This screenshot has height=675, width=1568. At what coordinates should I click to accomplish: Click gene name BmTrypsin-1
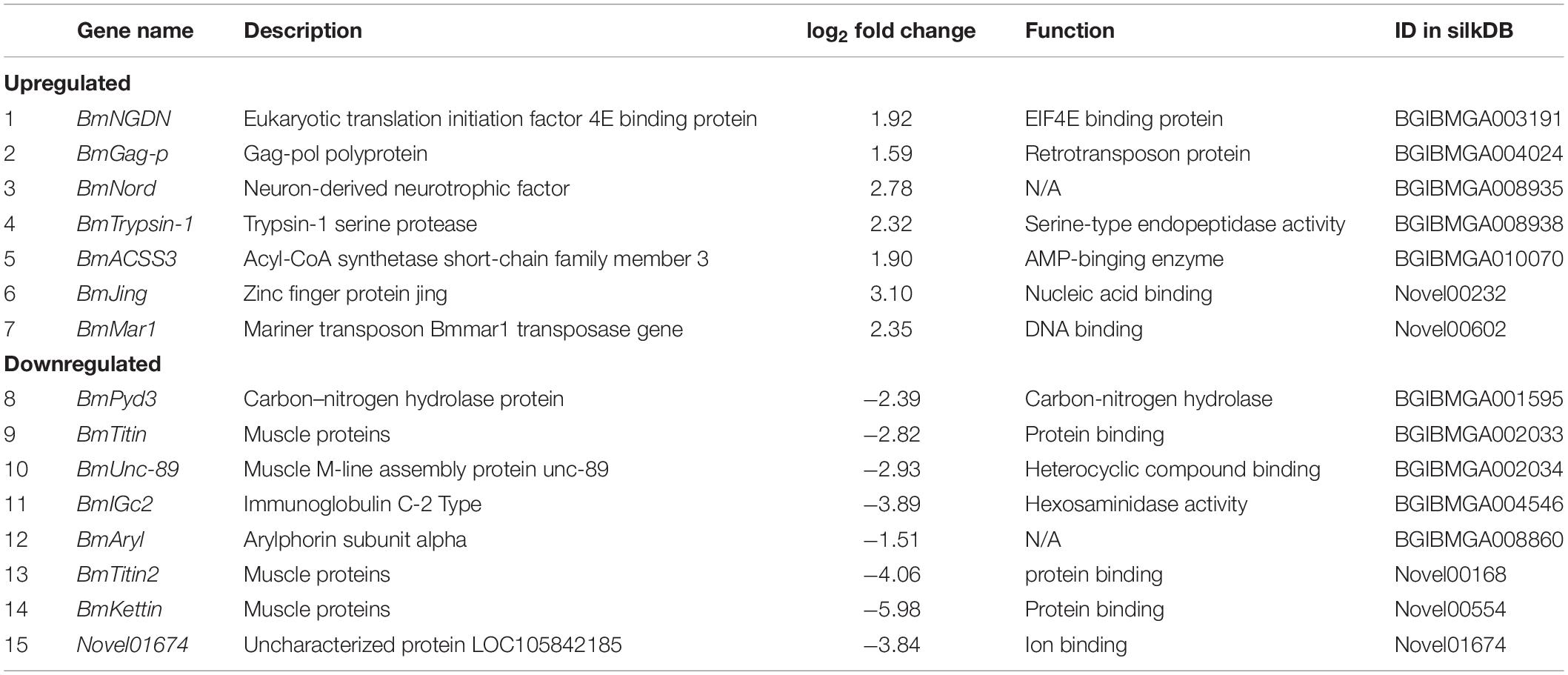point(135,224)
